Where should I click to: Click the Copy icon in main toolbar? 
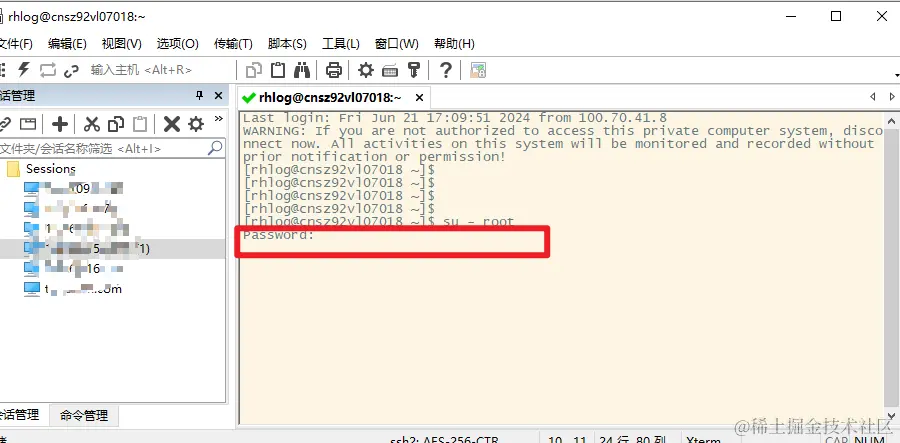tap(254, 70)
